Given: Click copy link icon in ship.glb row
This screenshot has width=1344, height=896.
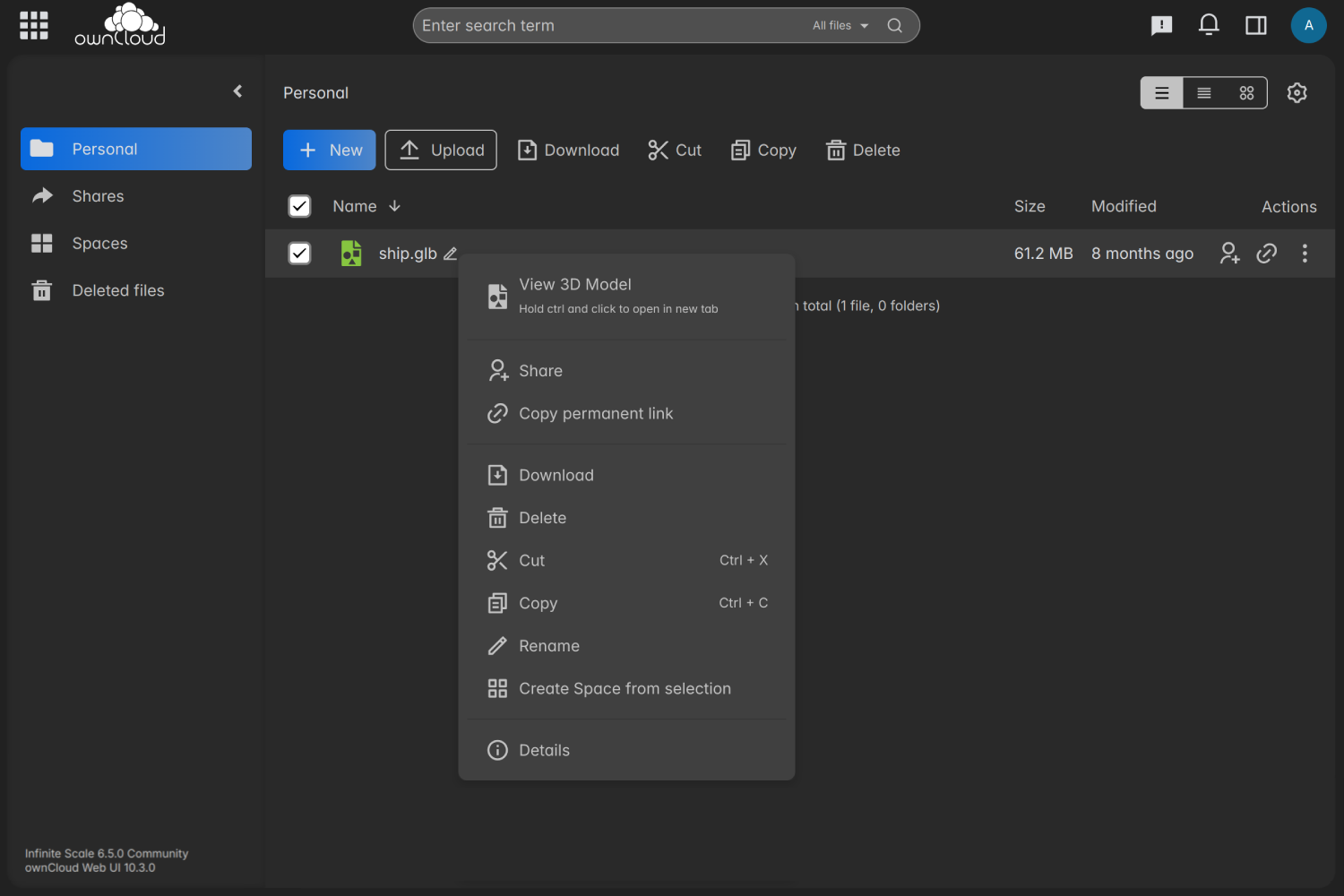Looking at the screenshot, I should pyautogui.click(x=1266, y=254).
